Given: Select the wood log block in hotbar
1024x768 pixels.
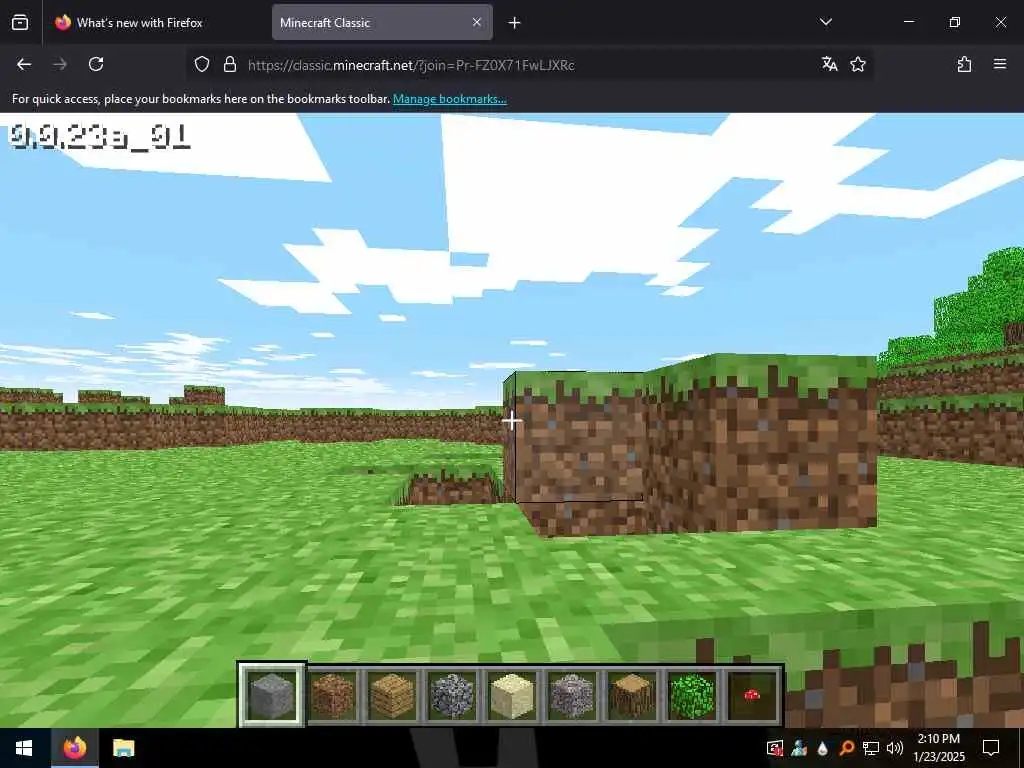Looking at the screenshot, I should 632,696.
